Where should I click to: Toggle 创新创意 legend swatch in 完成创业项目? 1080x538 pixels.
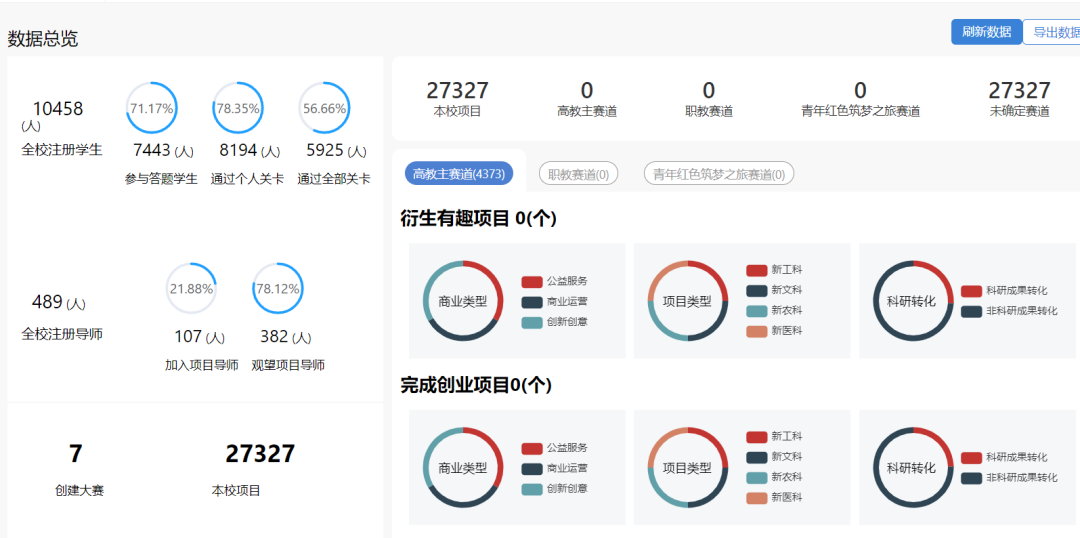coord(532,489)
